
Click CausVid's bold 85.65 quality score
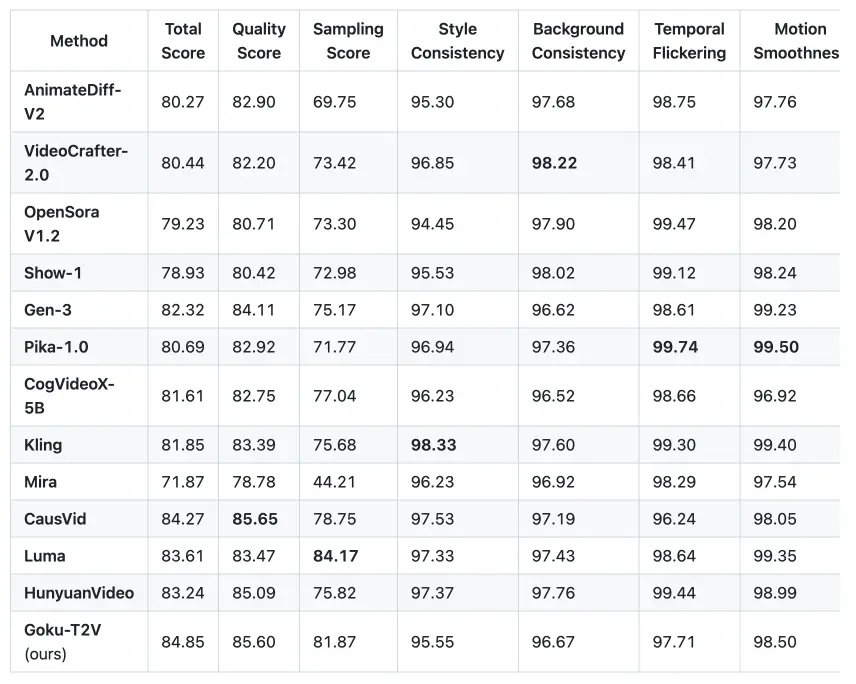click(255, 519)
